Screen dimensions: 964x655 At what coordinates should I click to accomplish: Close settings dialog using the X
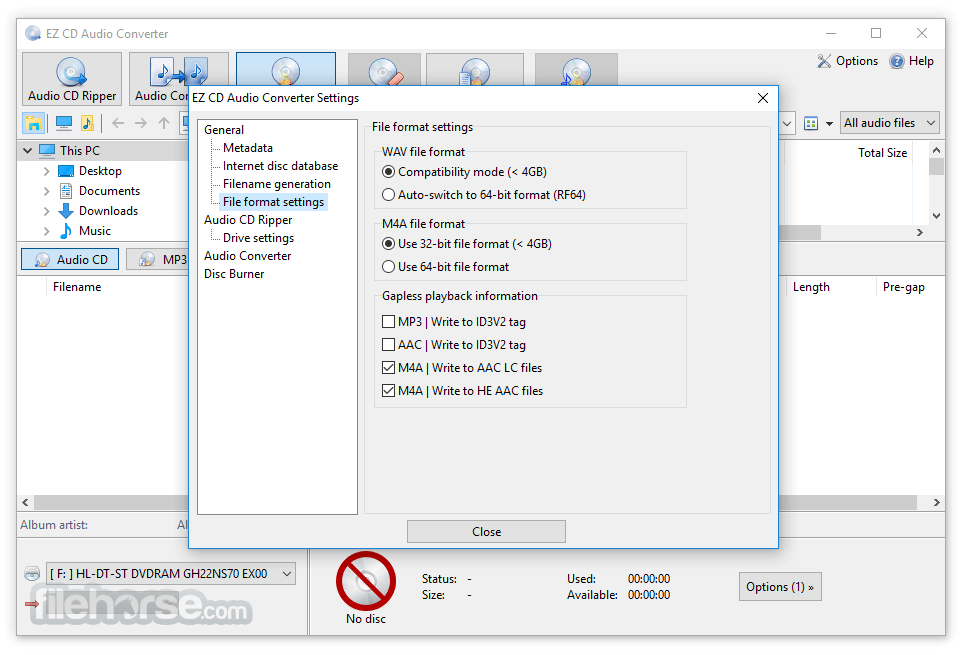point(762,98)
